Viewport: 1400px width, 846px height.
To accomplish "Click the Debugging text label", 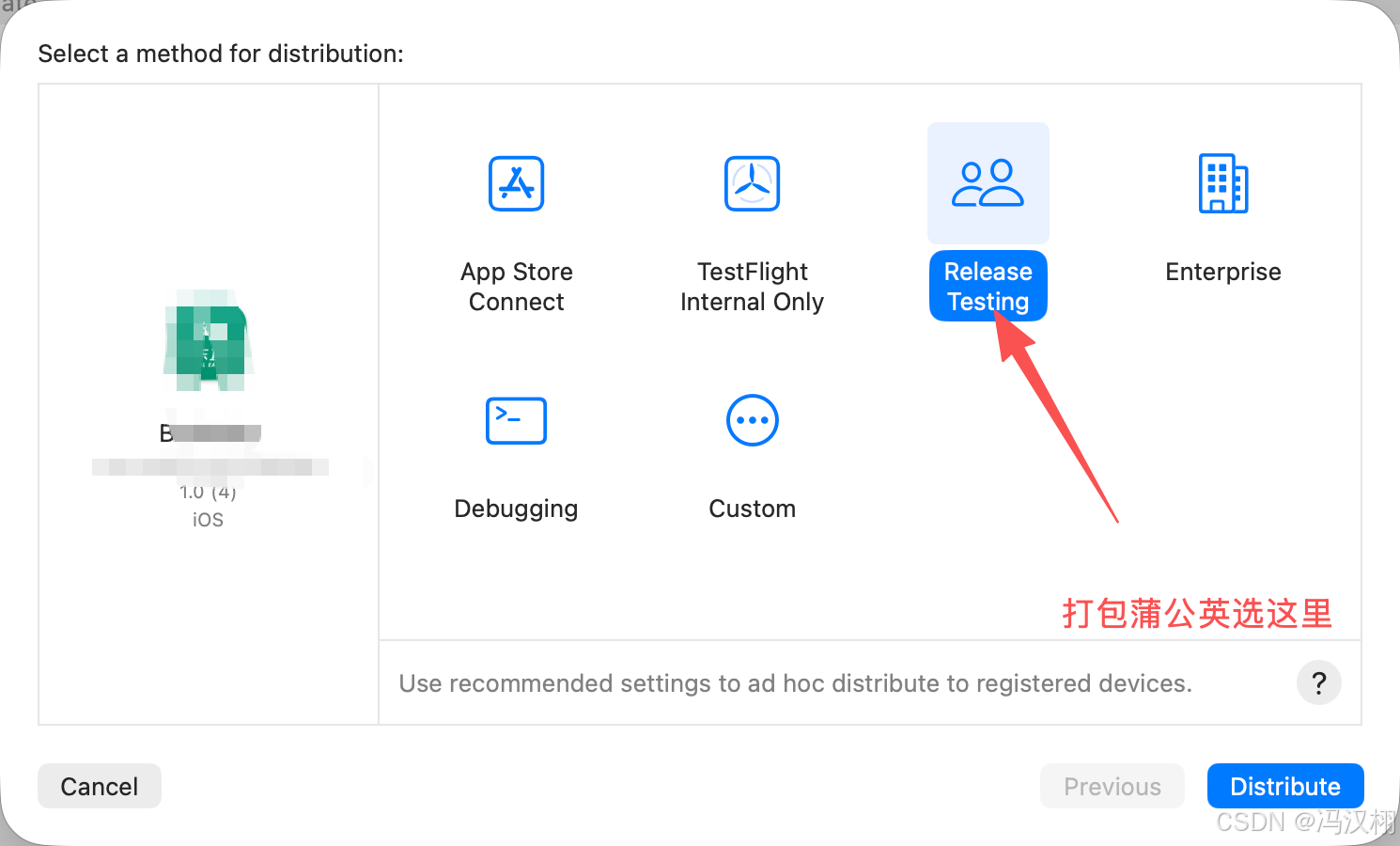I will (x=516, y=509).
